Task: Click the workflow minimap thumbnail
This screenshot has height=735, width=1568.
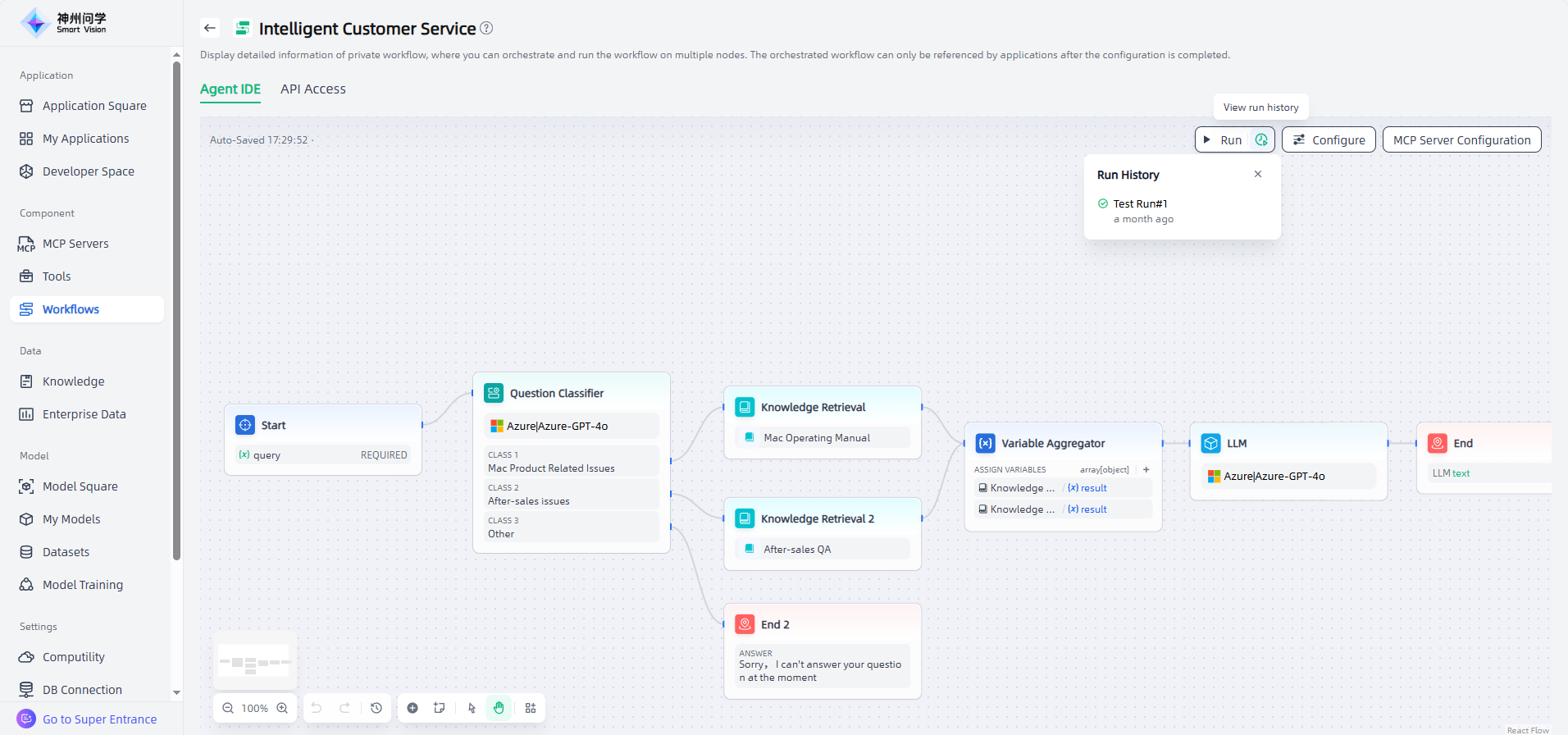Action: 254,661
